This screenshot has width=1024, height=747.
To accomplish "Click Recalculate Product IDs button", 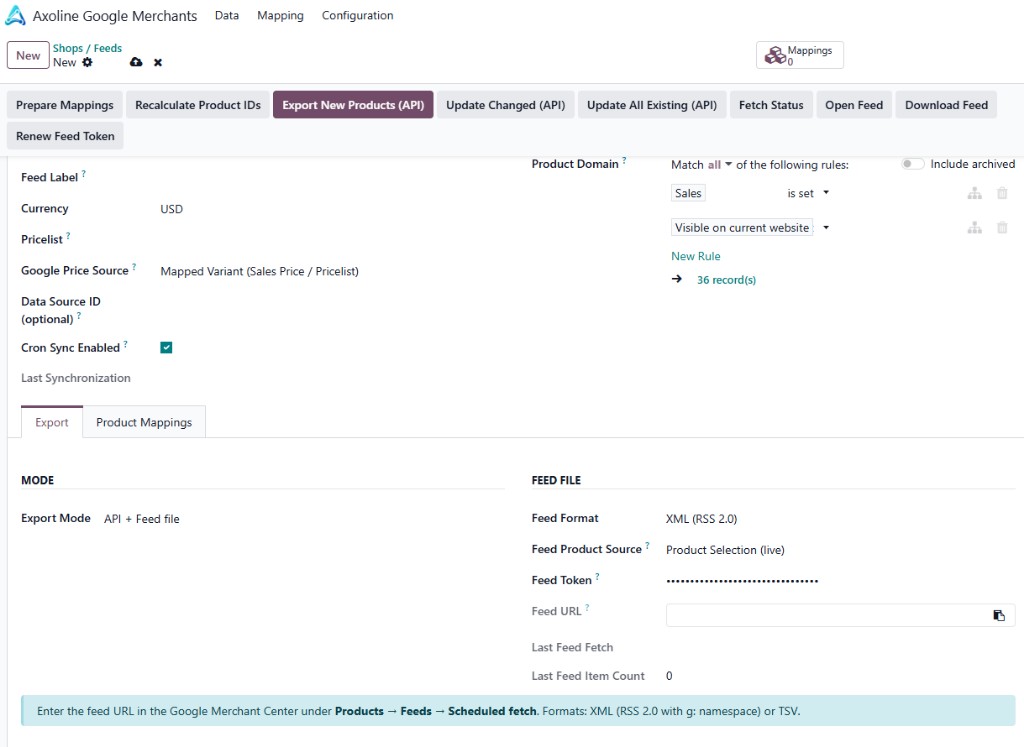I will pyautogui.click(x=198, y=105).
